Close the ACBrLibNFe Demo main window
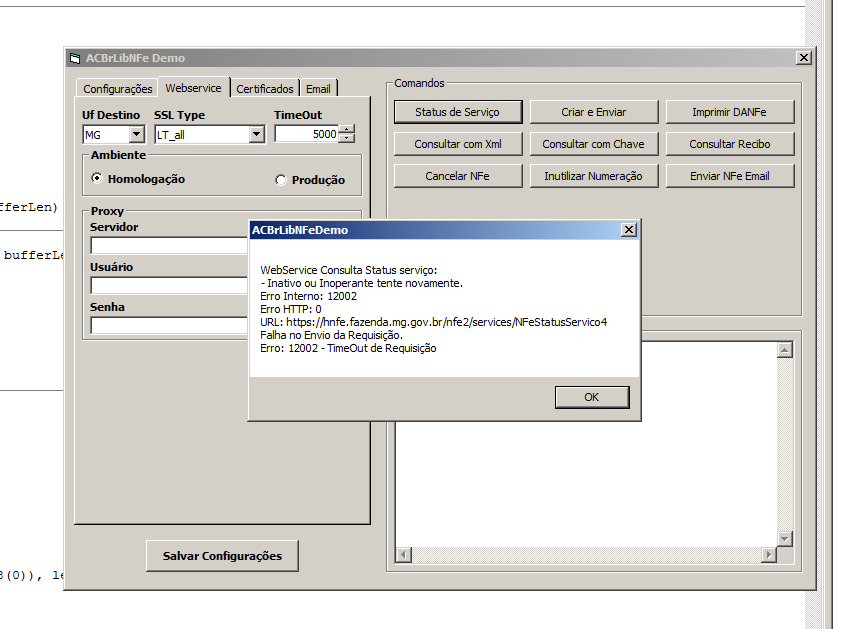This screenshot has height=629, width=866. (x=804, y=57)
